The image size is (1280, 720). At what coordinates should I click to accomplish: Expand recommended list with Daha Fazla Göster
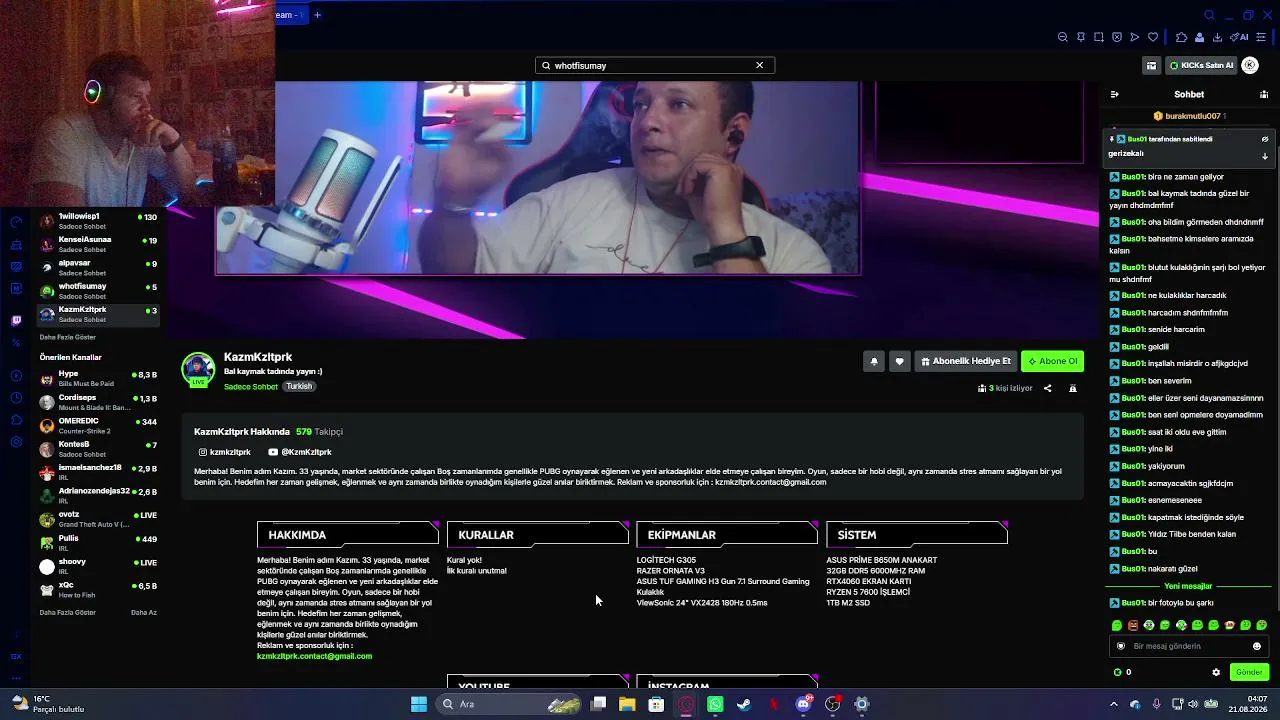coord(67,612)
